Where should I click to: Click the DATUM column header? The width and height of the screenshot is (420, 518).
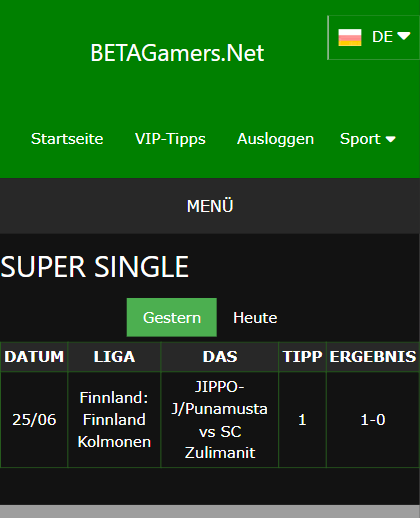(x=34, y=357)
